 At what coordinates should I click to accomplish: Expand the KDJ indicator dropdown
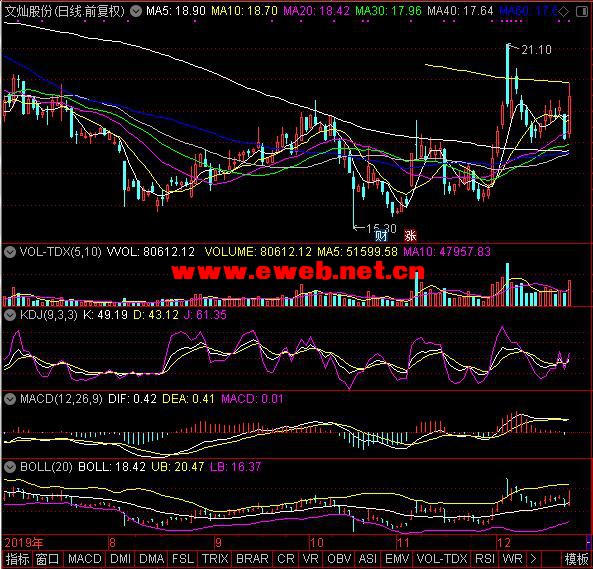point(10,315)
